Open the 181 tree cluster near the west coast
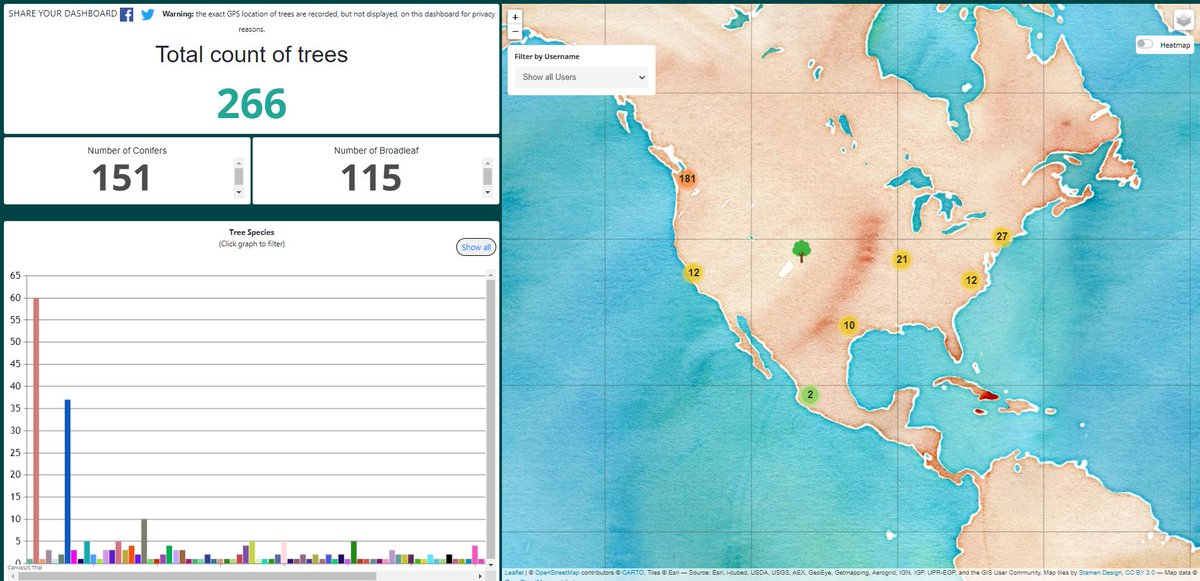The width and height of the screenshot is (1200, 581). tap(686, 177)
